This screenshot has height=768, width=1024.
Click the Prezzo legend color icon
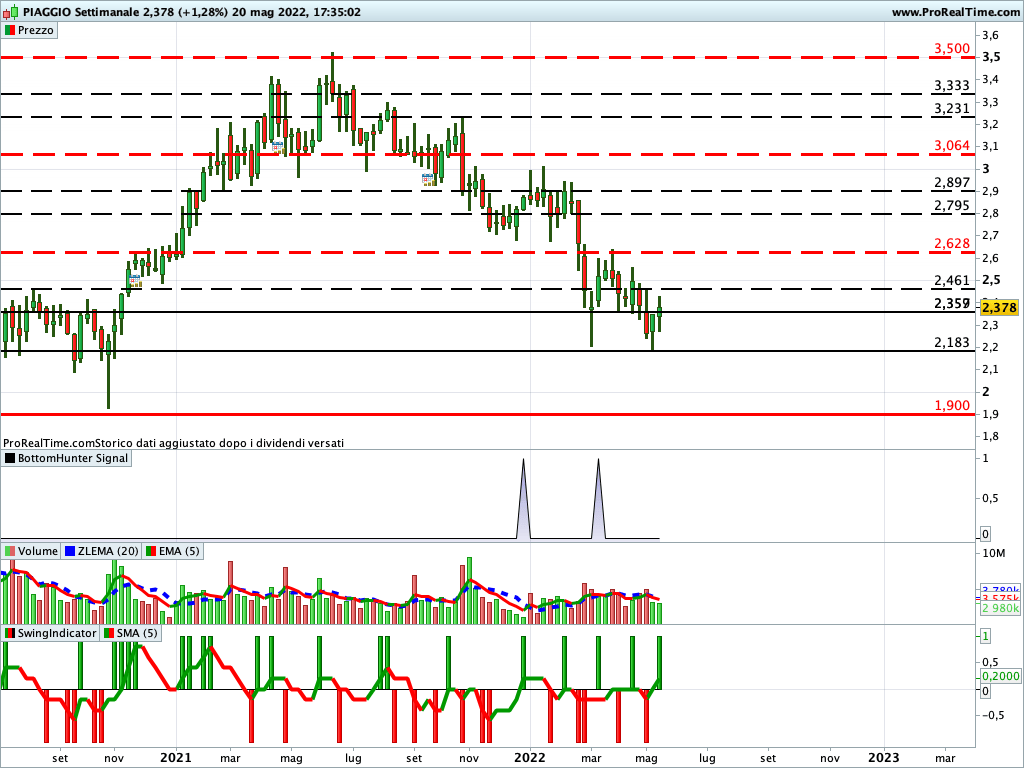10,30
